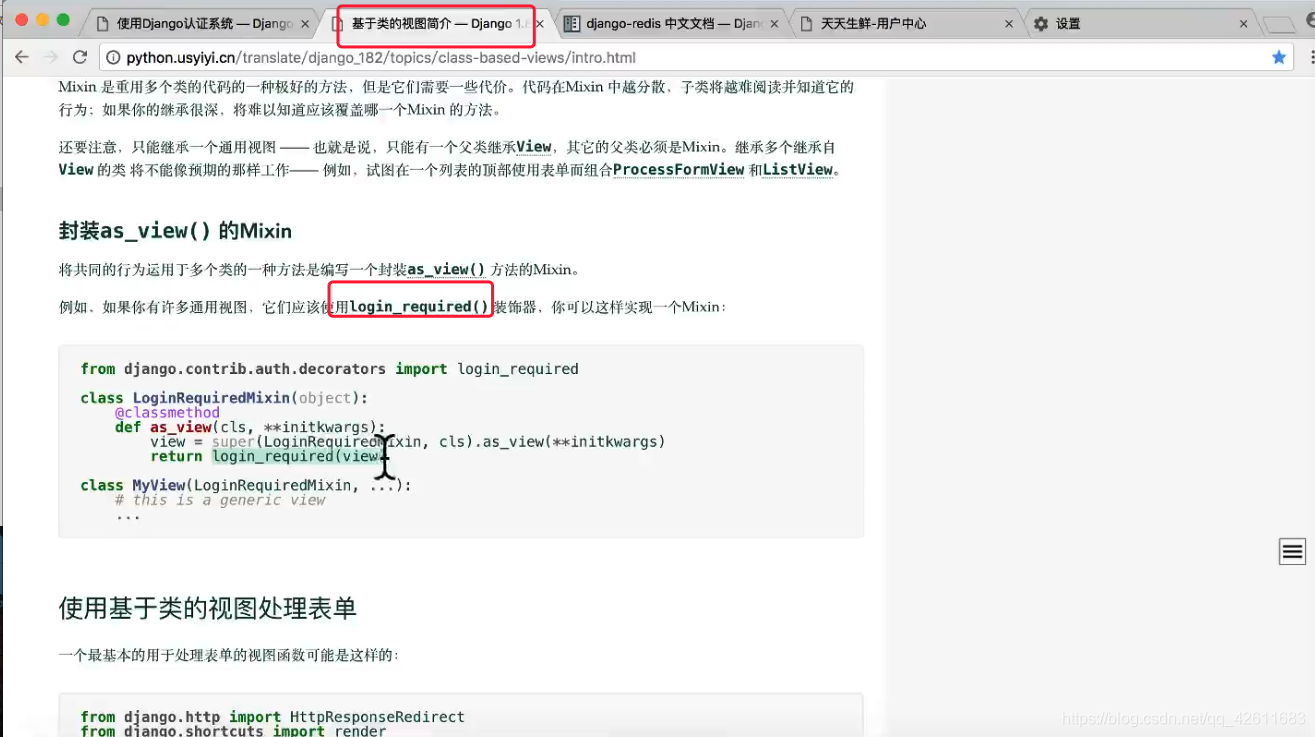Open the View class reference link

pos(534,147)
